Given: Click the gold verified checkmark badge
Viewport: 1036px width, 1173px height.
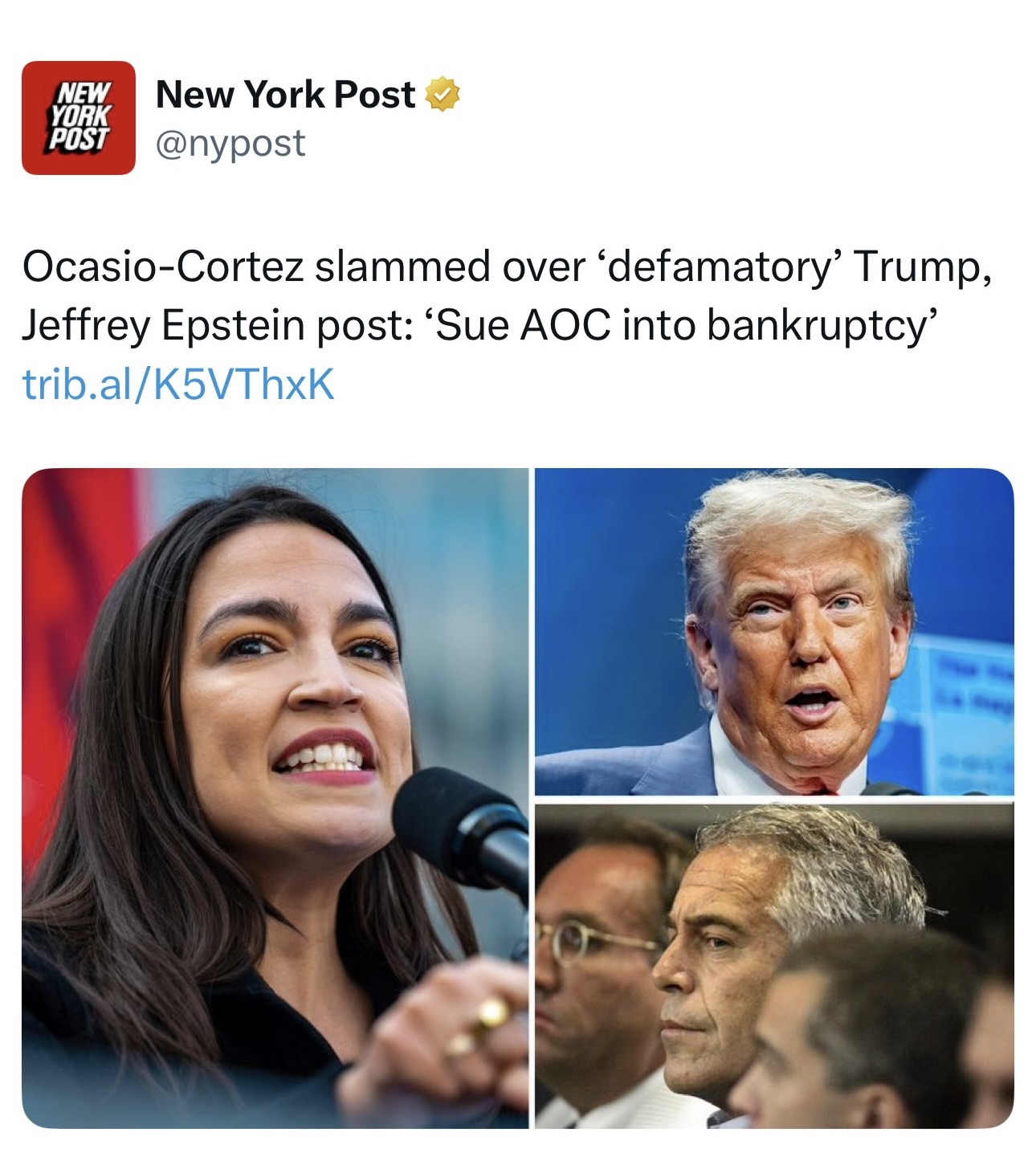Looking at the screenshot, I should pos(441,96).
